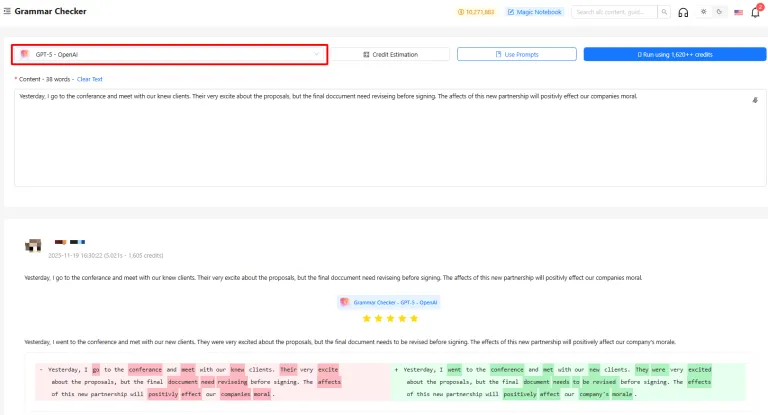Screen dimensions: 768x415
Task: Click the Clear Text link
Action: [90, 79]
